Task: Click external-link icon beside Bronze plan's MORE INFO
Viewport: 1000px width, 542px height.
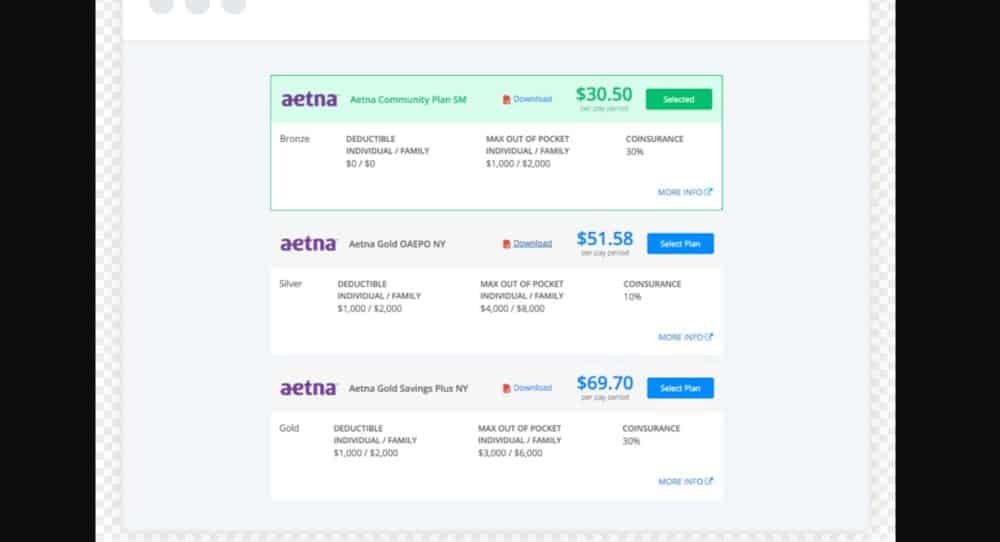Action: click(709, 192)
